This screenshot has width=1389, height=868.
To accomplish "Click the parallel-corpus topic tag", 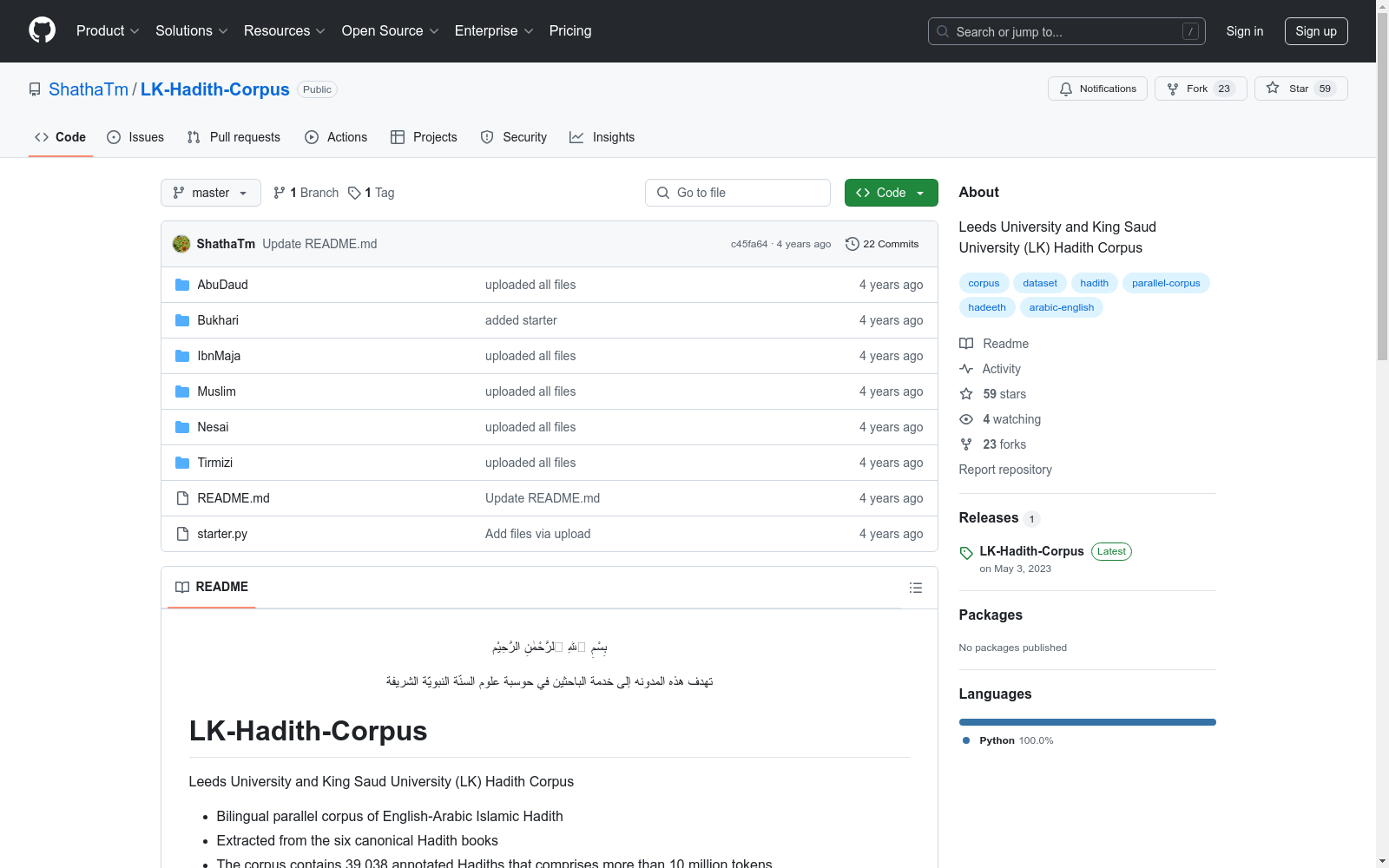I will (1166, 283).
